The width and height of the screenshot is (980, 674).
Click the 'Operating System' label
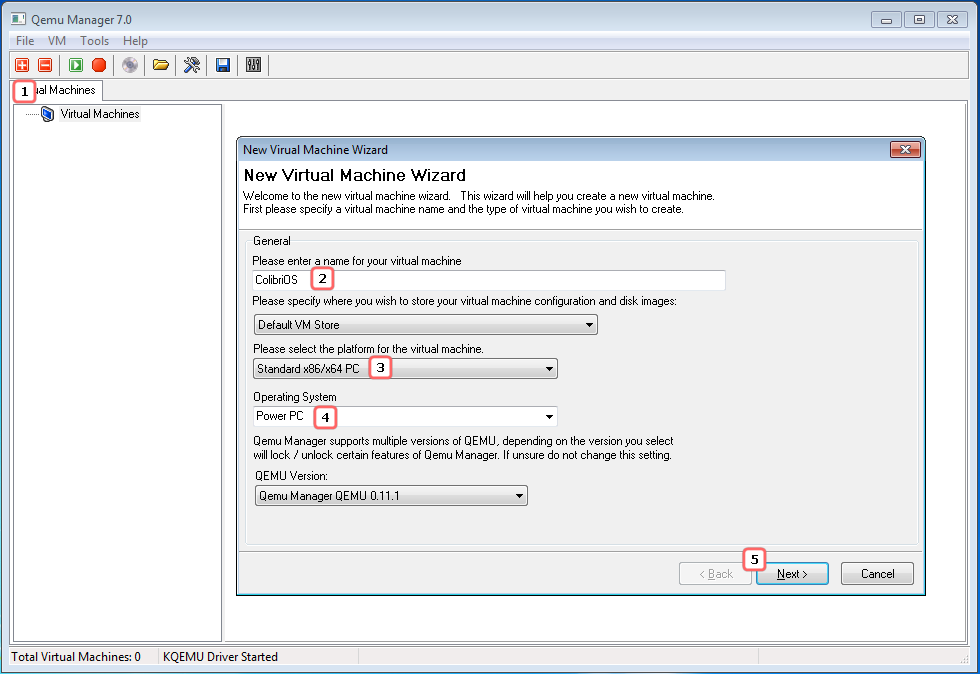pyautogui.click(x=294, y=397)
